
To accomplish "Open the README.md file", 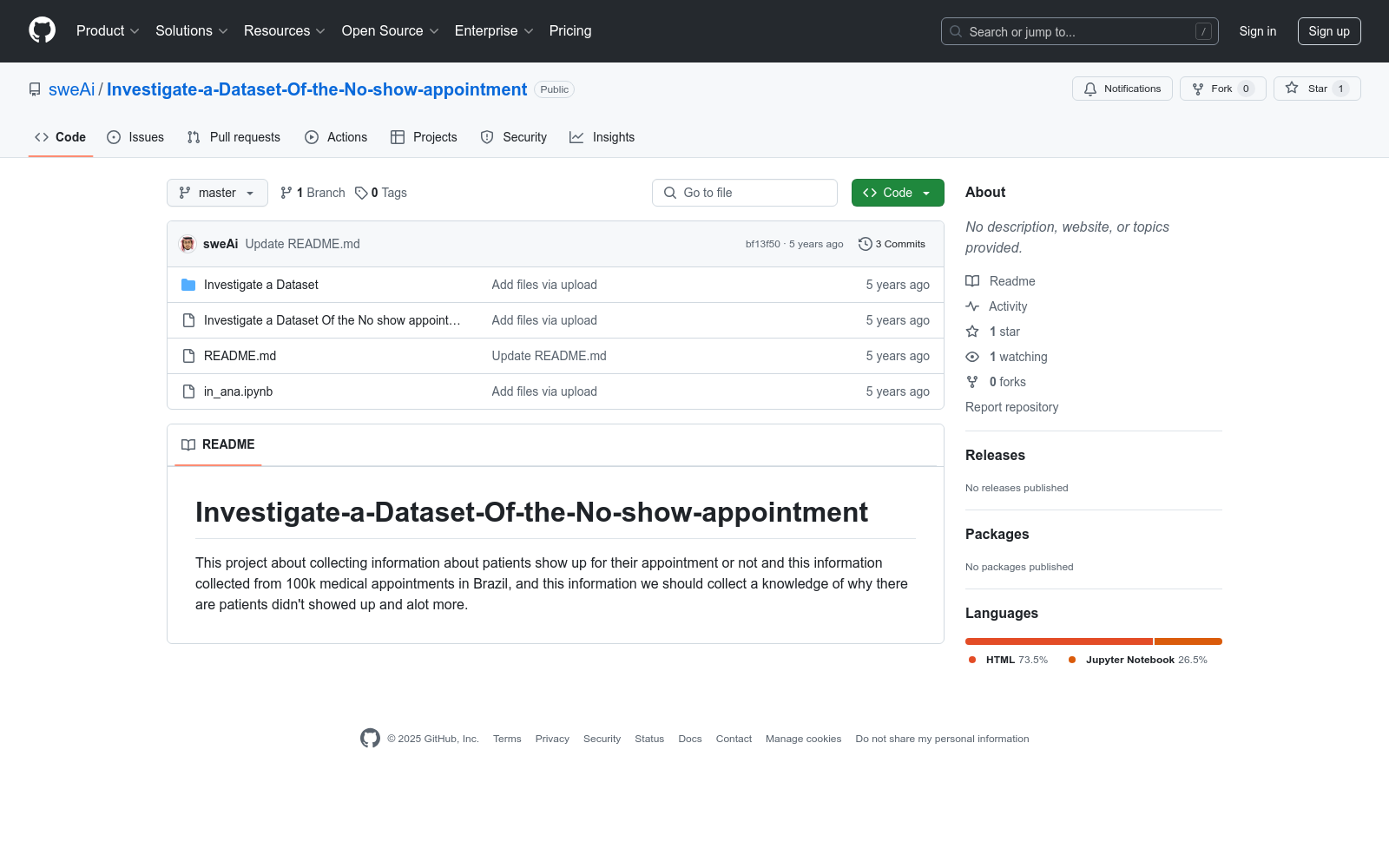I will pos(240,356).
